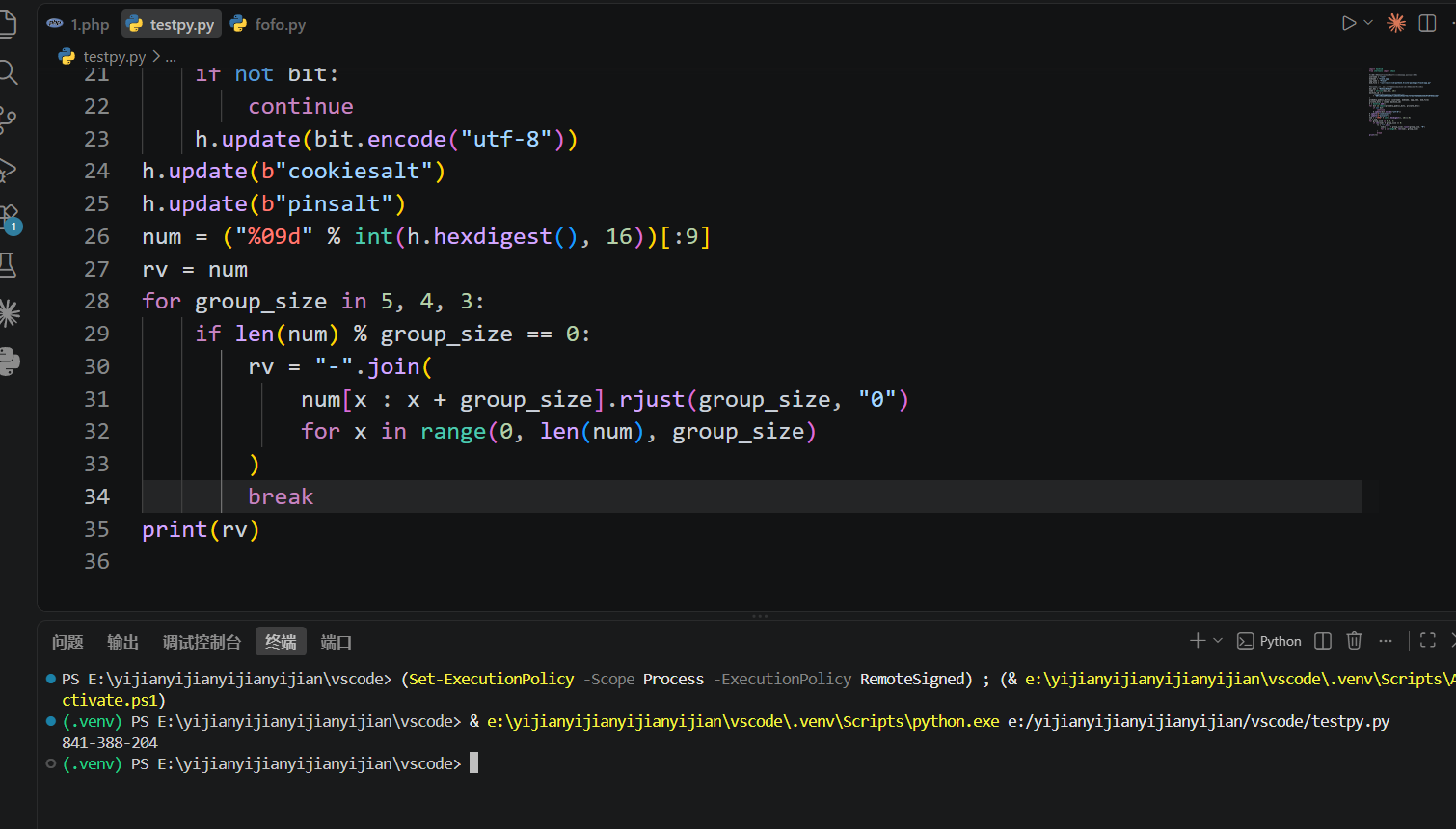Kill terminal with the trash icon
Viewport: 1456px width, 829px height.
click(x=1354, y=641)
